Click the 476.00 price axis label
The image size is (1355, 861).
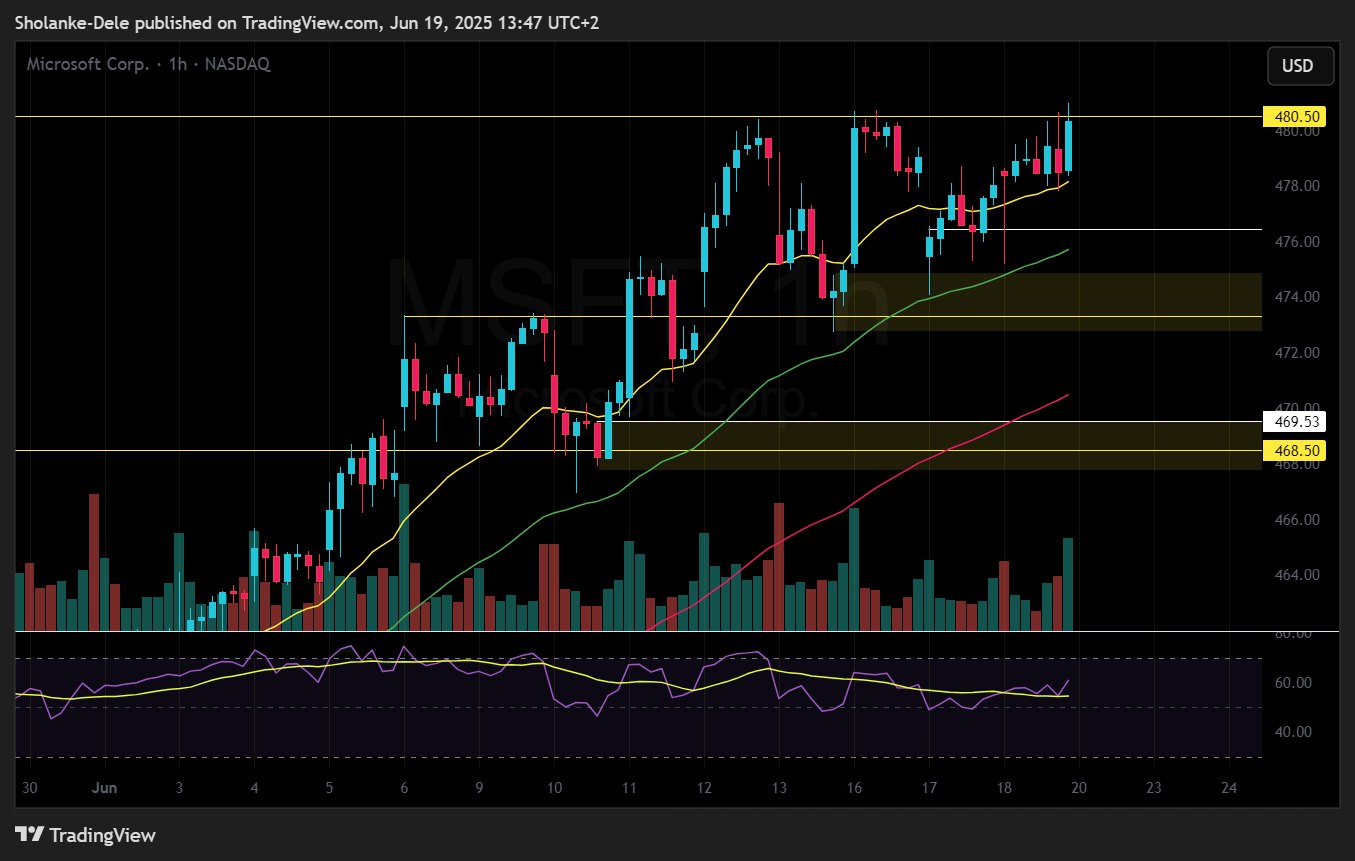click(1299, 242)
